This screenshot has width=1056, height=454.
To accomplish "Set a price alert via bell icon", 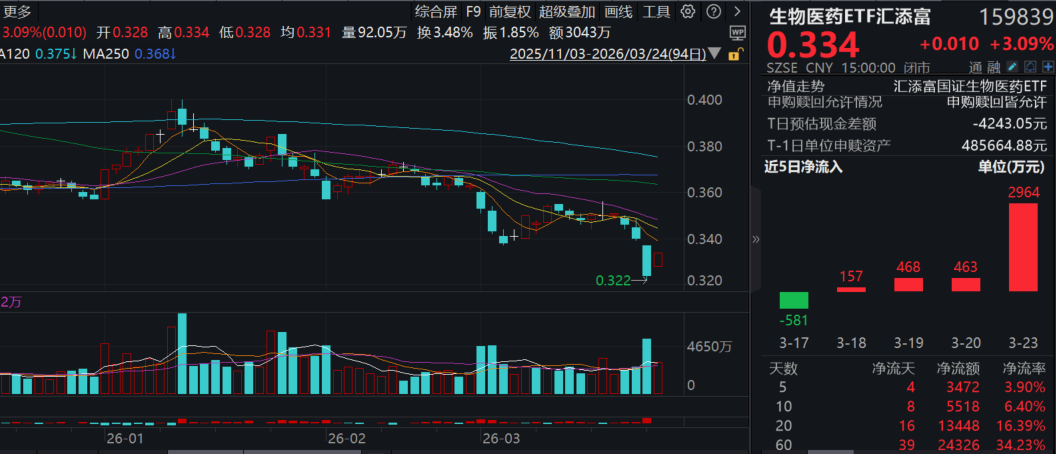I will pos(1029,67).
